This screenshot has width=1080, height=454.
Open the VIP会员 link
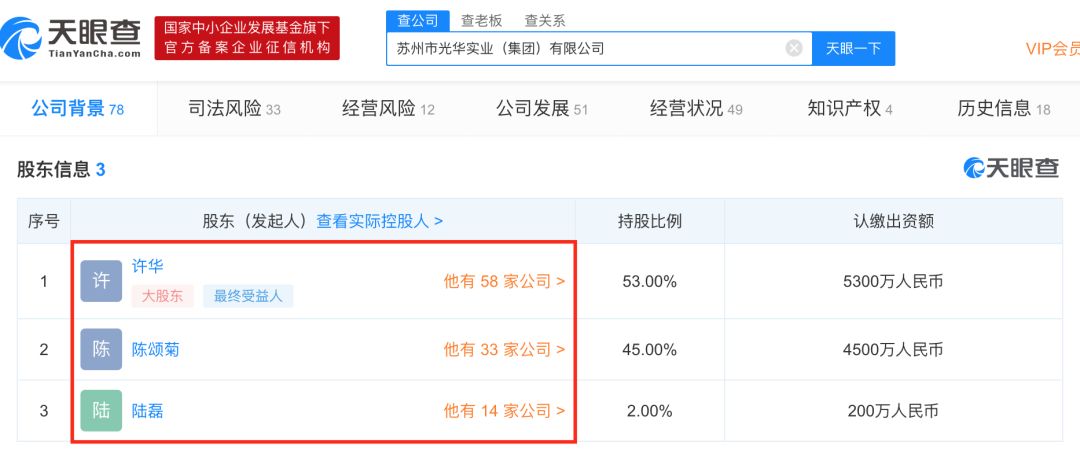point(1052,49)
